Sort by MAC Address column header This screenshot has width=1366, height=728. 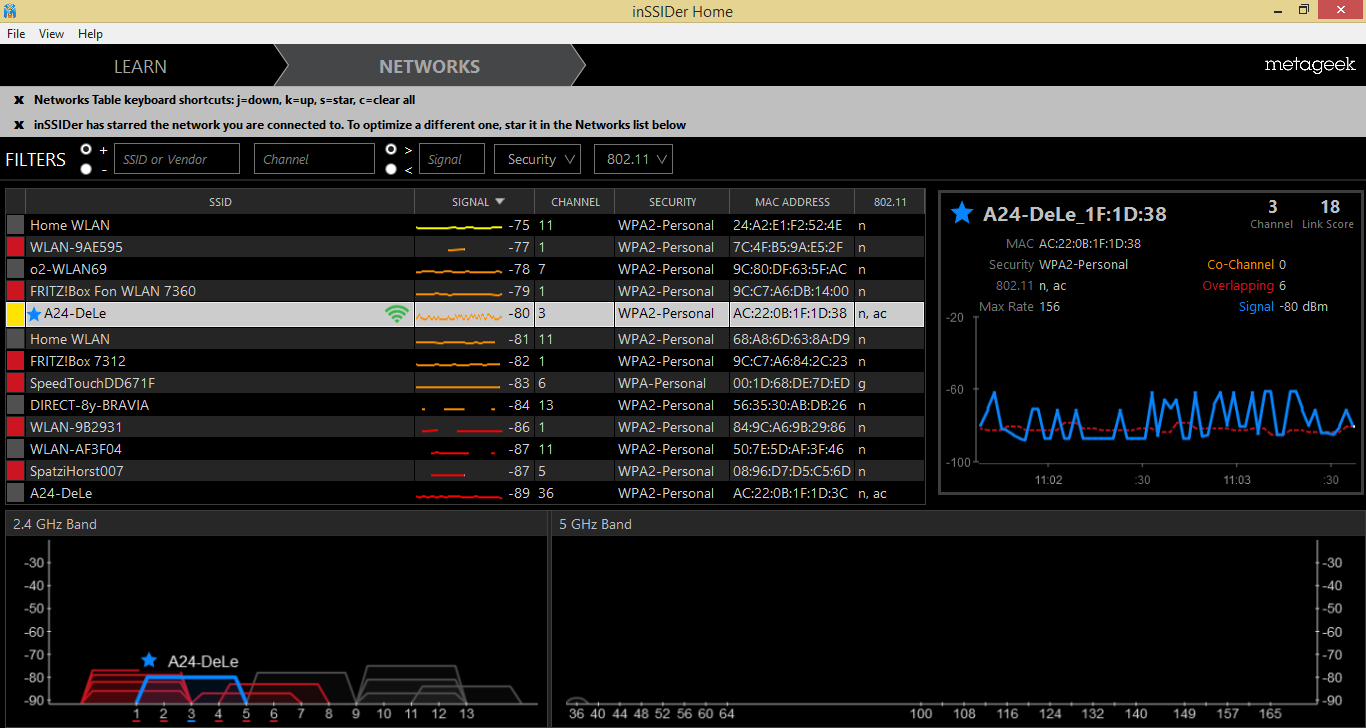point(792,202)
